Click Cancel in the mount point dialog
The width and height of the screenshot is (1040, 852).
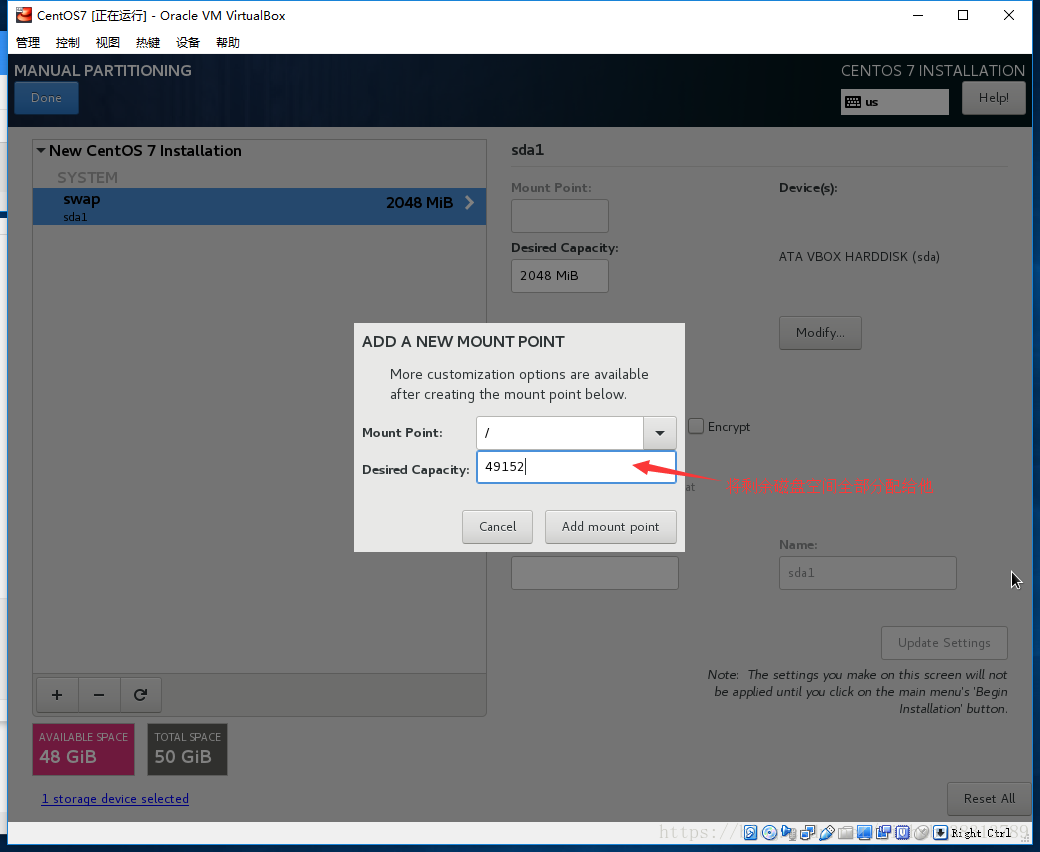[x=497, y=526]
